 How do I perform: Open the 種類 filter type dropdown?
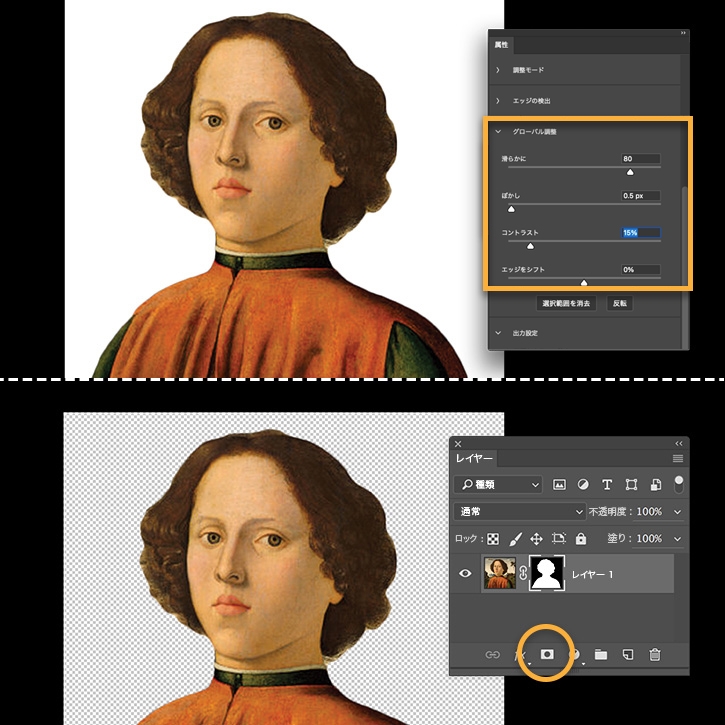pos(498,485)
